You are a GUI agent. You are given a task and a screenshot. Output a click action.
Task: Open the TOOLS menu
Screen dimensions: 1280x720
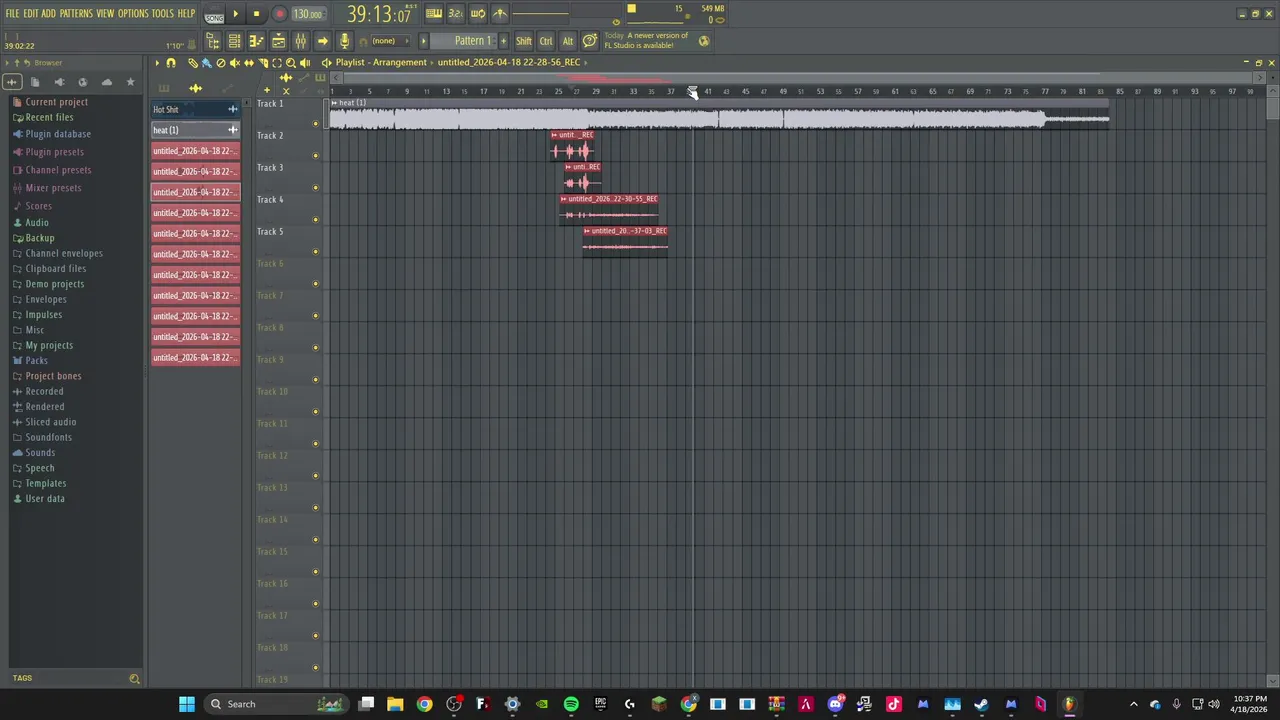[162, 13]
